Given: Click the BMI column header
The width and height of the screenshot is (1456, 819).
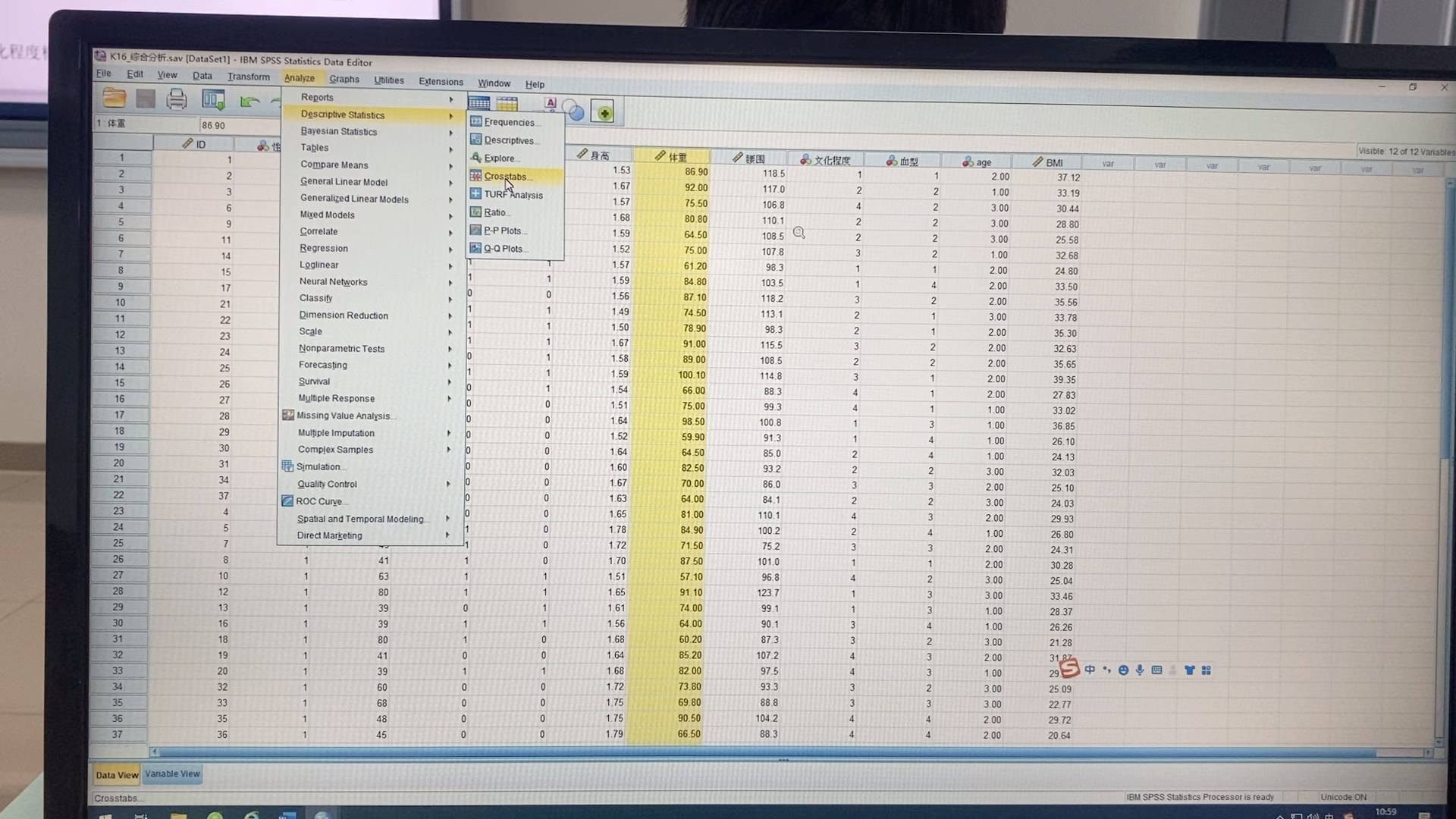Looking at the screenshot, I should [x=1053, y=162].
